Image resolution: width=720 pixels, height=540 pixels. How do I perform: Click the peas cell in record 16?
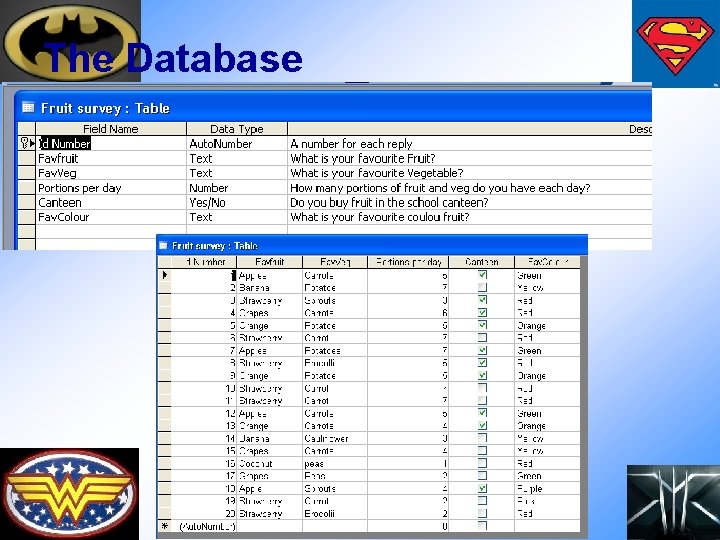click(x=335, y=464)
